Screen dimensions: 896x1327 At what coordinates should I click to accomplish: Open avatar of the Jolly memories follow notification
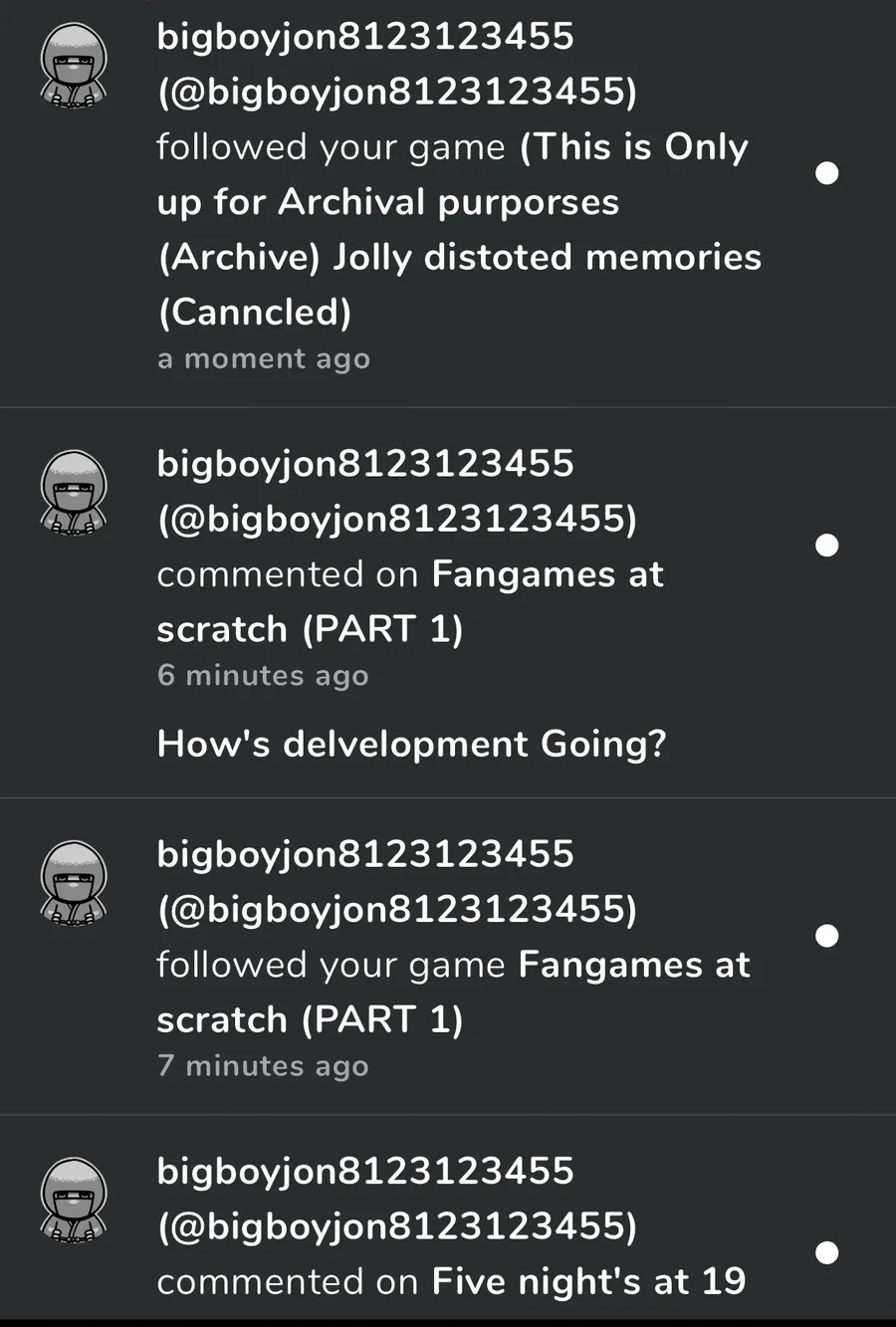[74, 67]
